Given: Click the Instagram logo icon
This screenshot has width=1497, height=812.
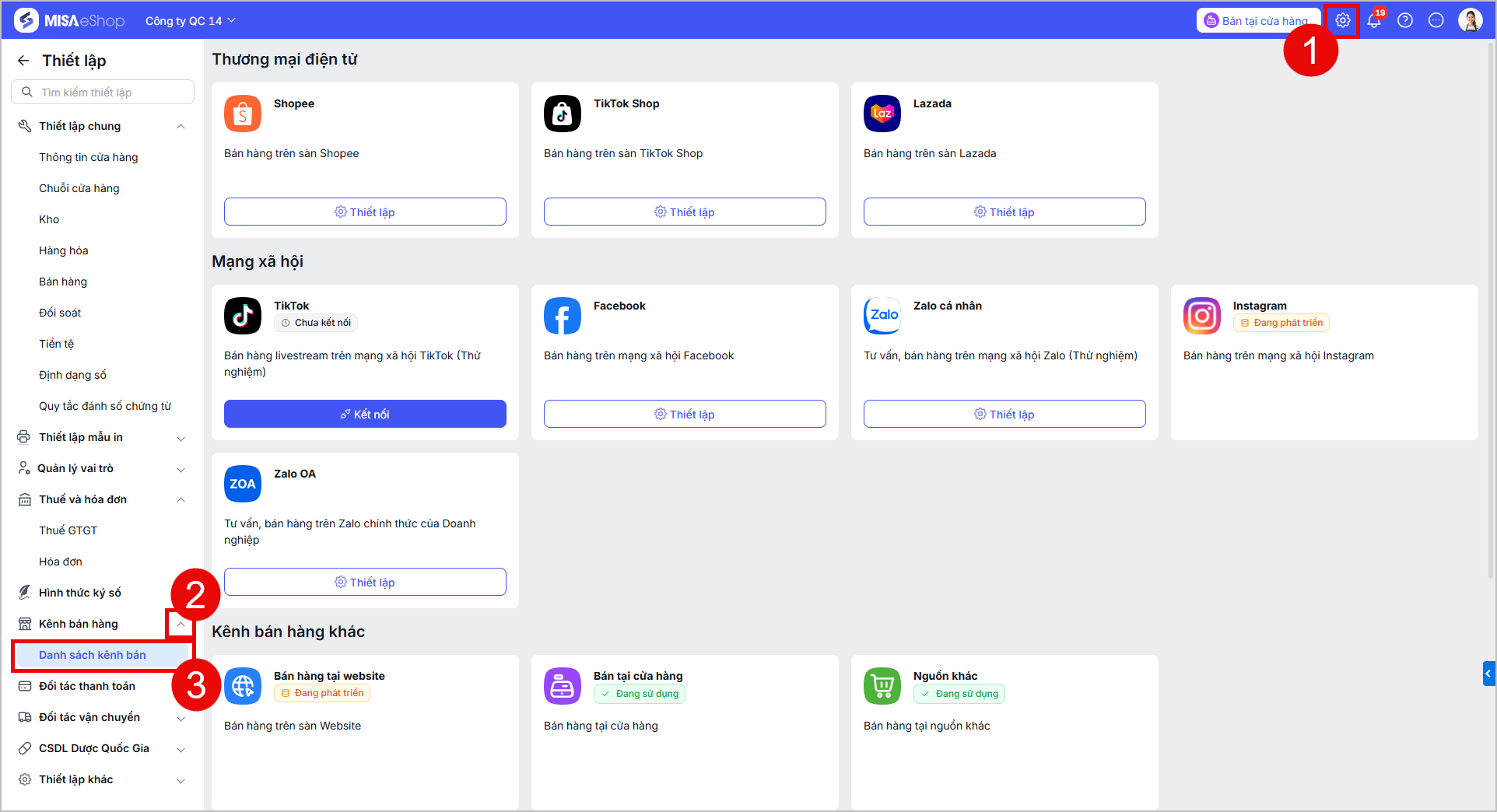Looking at the screenshot, I should tap(1202, 316).
